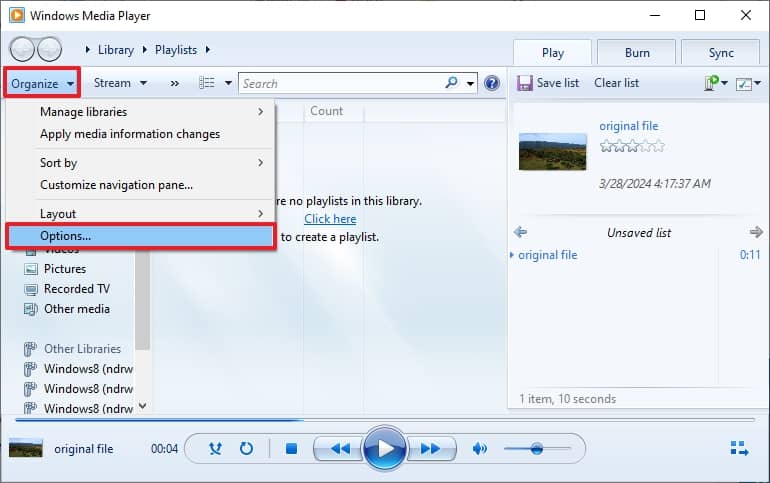Click the Playlists breadcrumb
Image resolution: width=770 pixels, height=483 pixels.
point(176,50)
